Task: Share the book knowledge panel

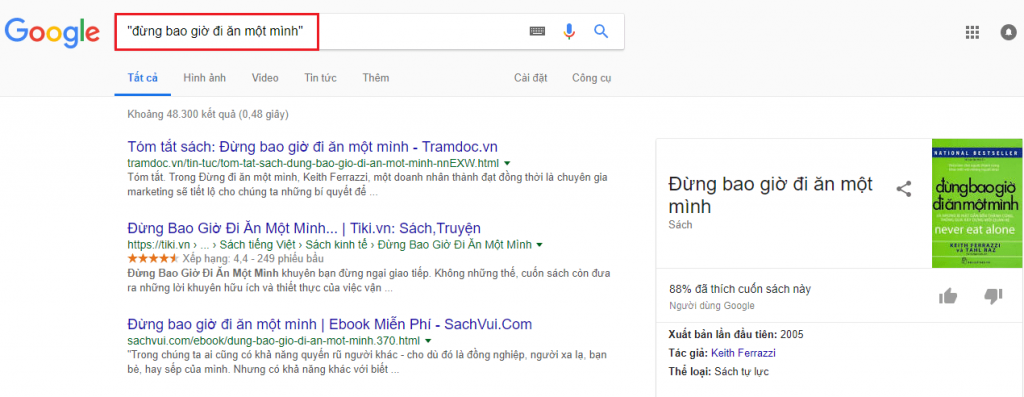Action: 904,189
